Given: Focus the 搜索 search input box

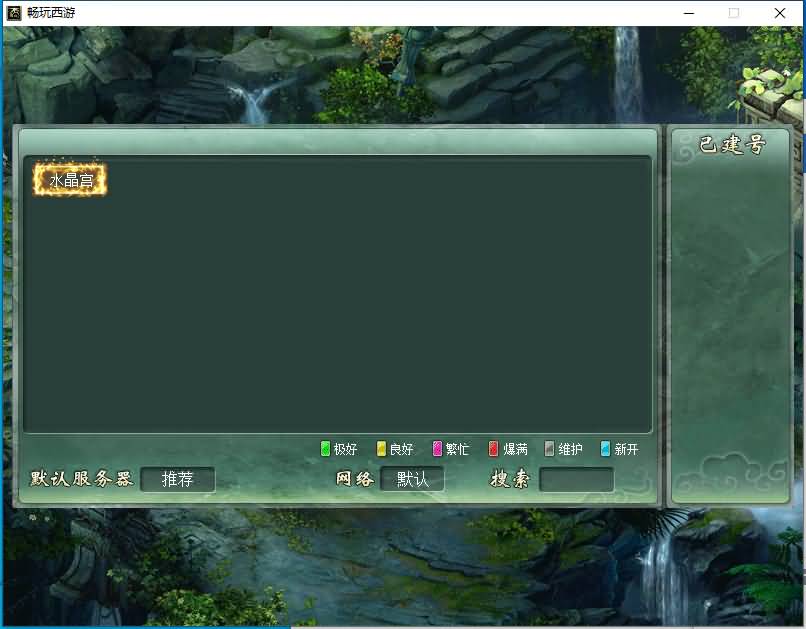Looking at the screenshot, I should [576, 479].
